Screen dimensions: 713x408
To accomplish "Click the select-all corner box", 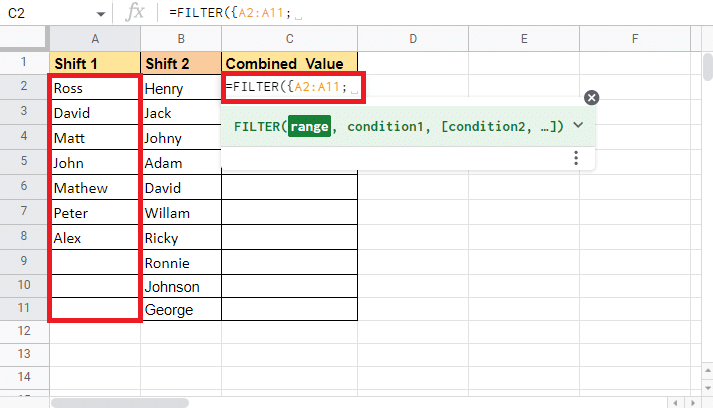I will 24,38.
